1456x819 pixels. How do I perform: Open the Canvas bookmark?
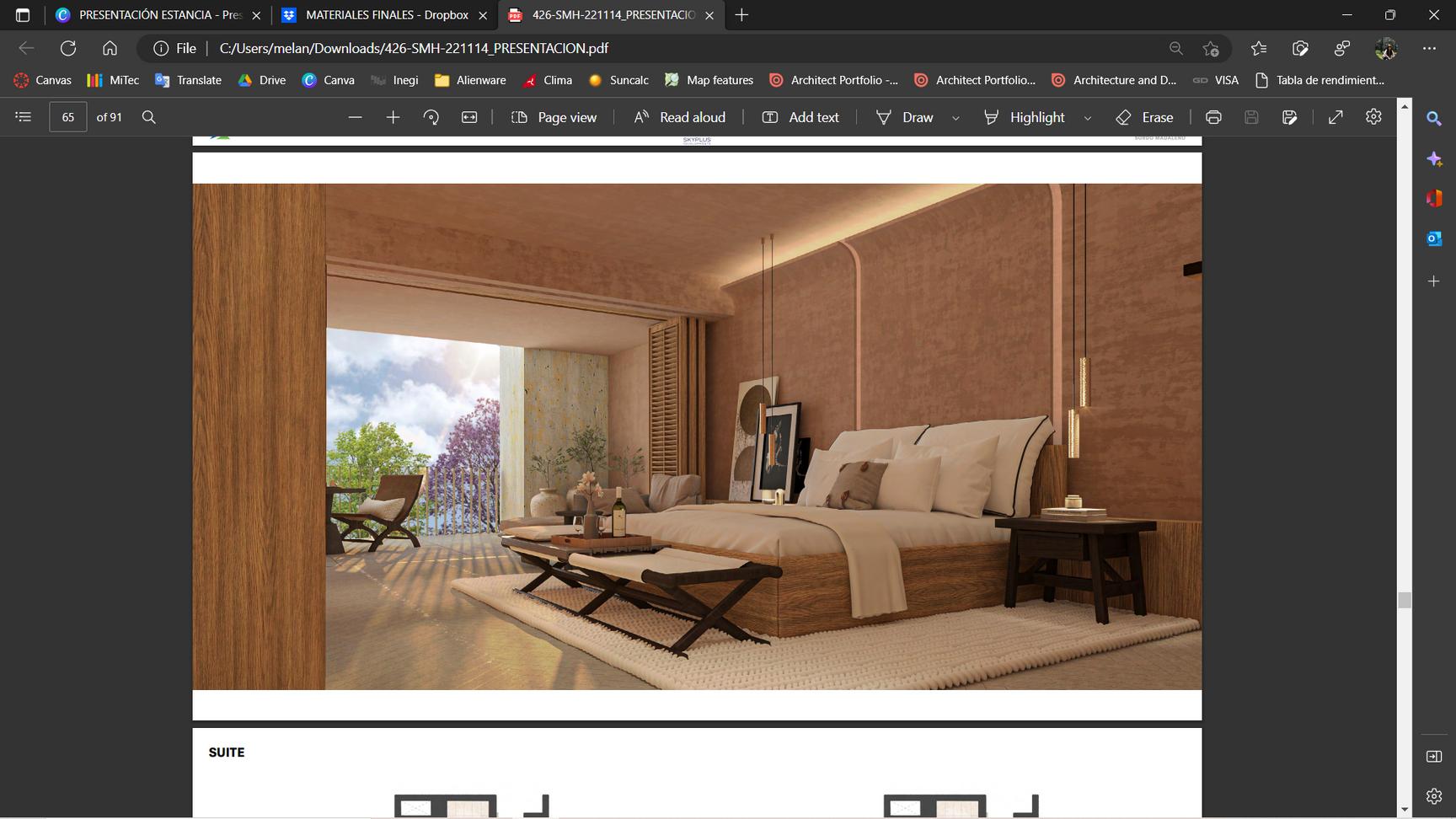coord(43,80)
